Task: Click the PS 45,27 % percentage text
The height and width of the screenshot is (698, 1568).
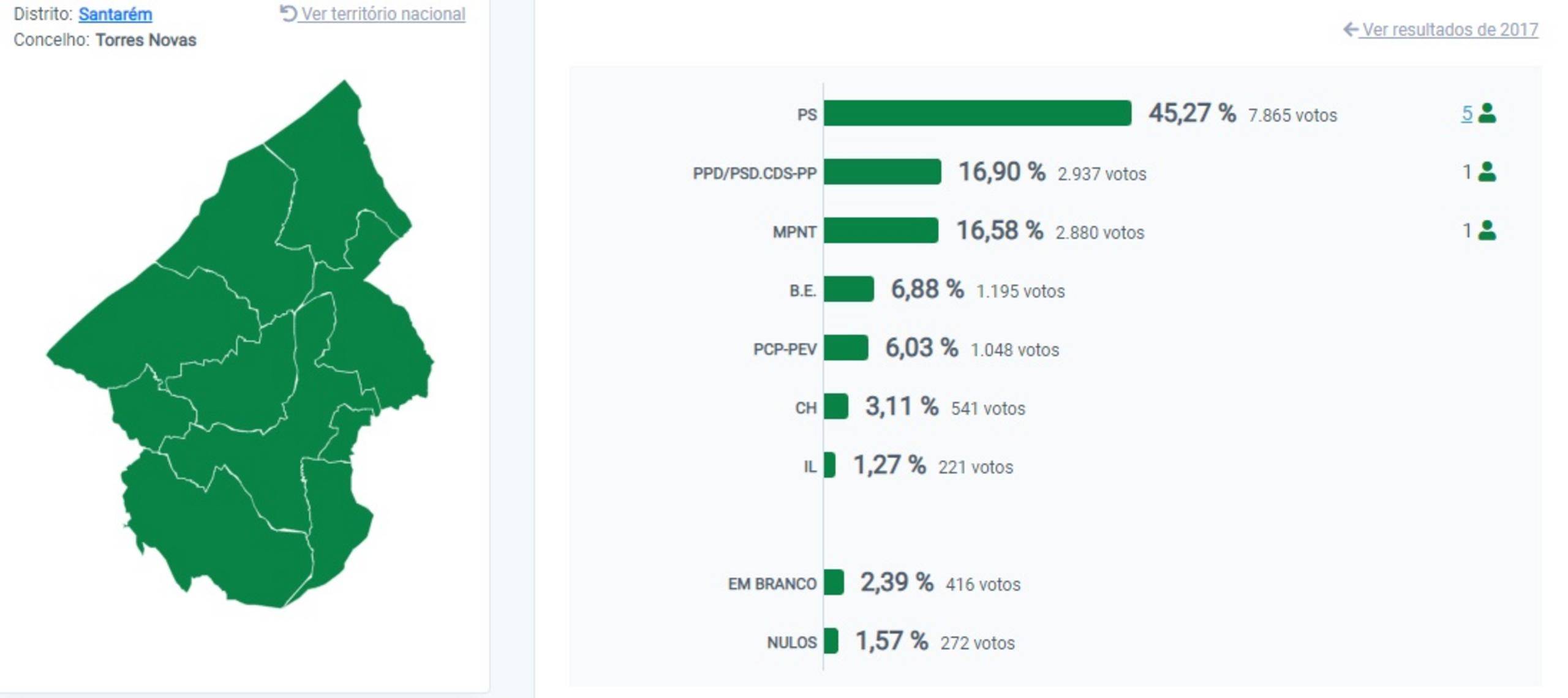Action: [x=1192, y=113]
